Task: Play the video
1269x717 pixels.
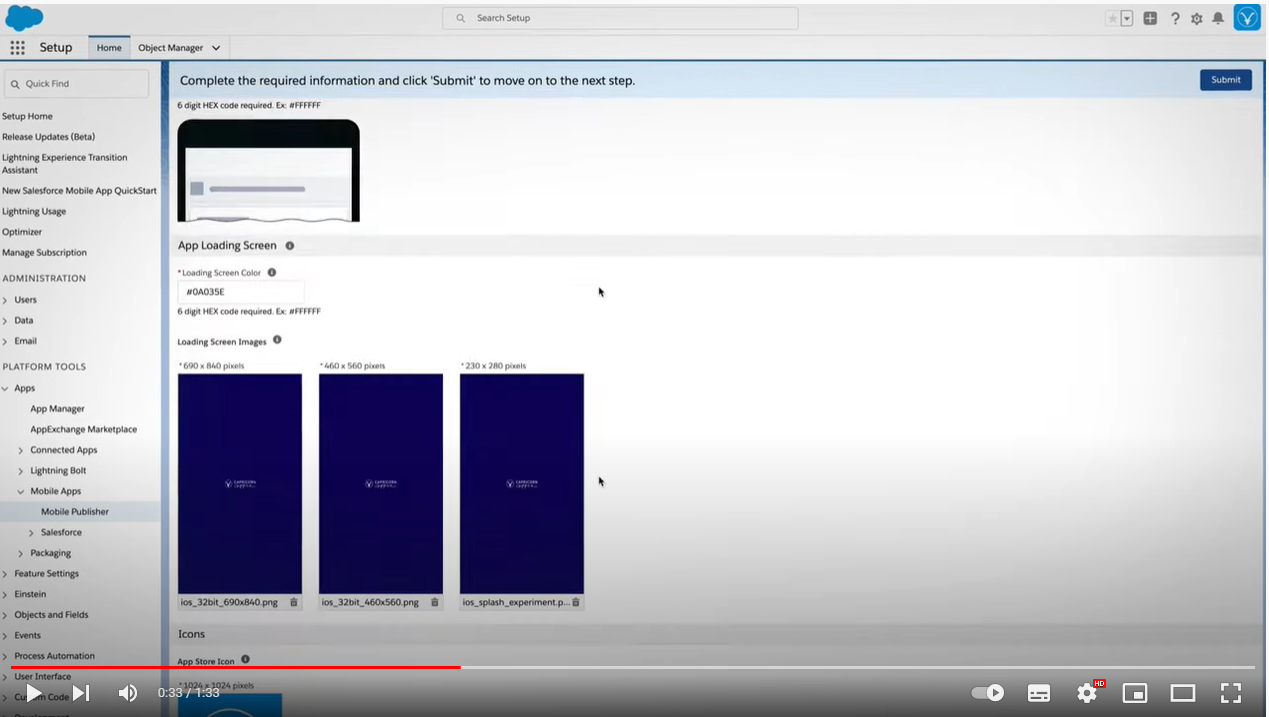Action: point(34,693)
